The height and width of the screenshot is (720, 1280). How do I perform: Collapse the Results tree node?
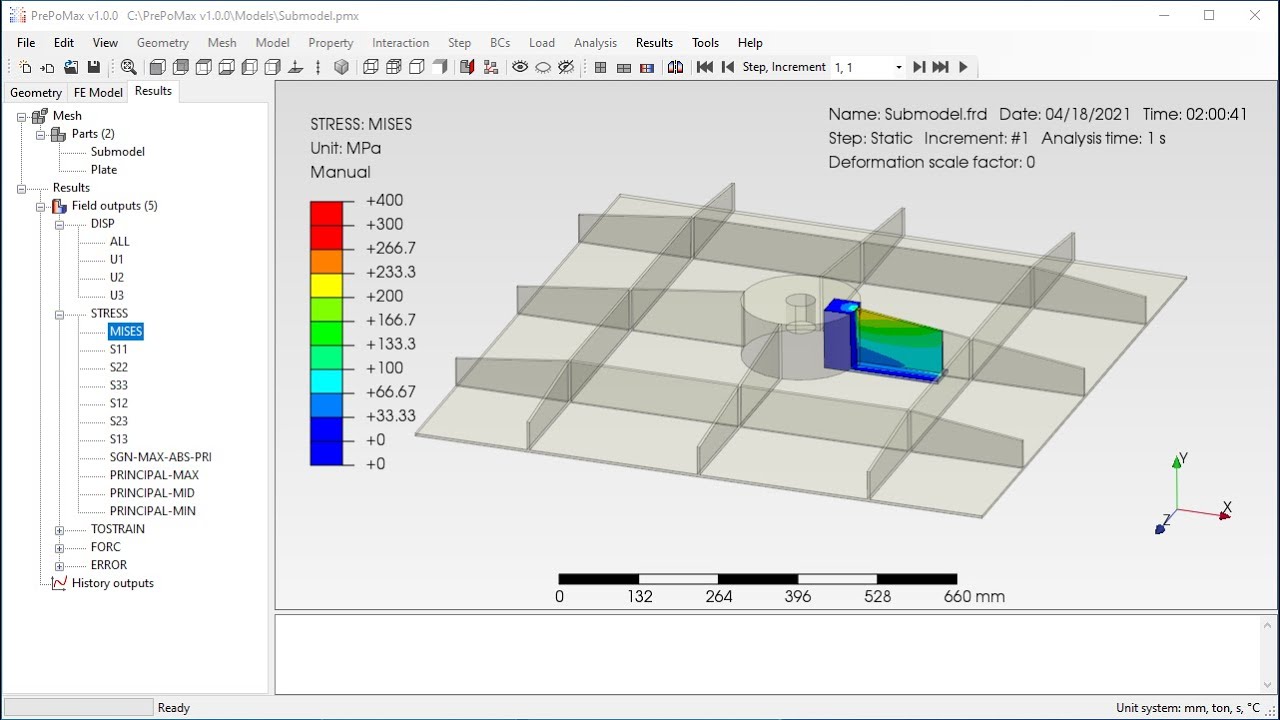(22, 188)
